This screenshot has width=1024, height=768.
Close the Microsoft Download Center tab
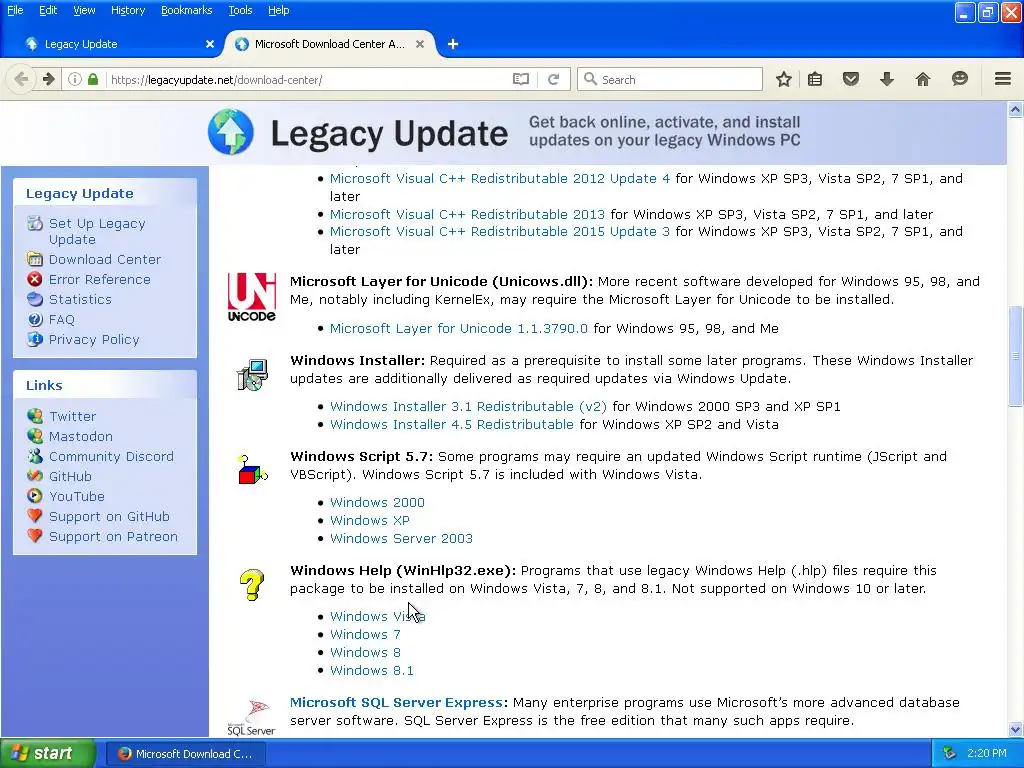(x=420, y=44)
